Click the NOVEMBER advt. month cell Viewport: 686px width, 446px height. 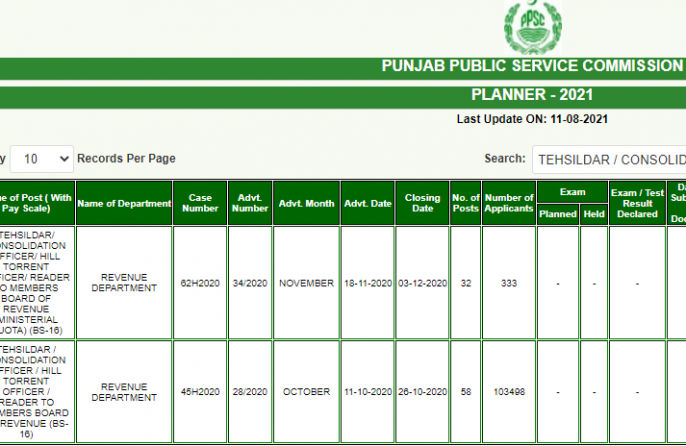click(x=306, y=283)
